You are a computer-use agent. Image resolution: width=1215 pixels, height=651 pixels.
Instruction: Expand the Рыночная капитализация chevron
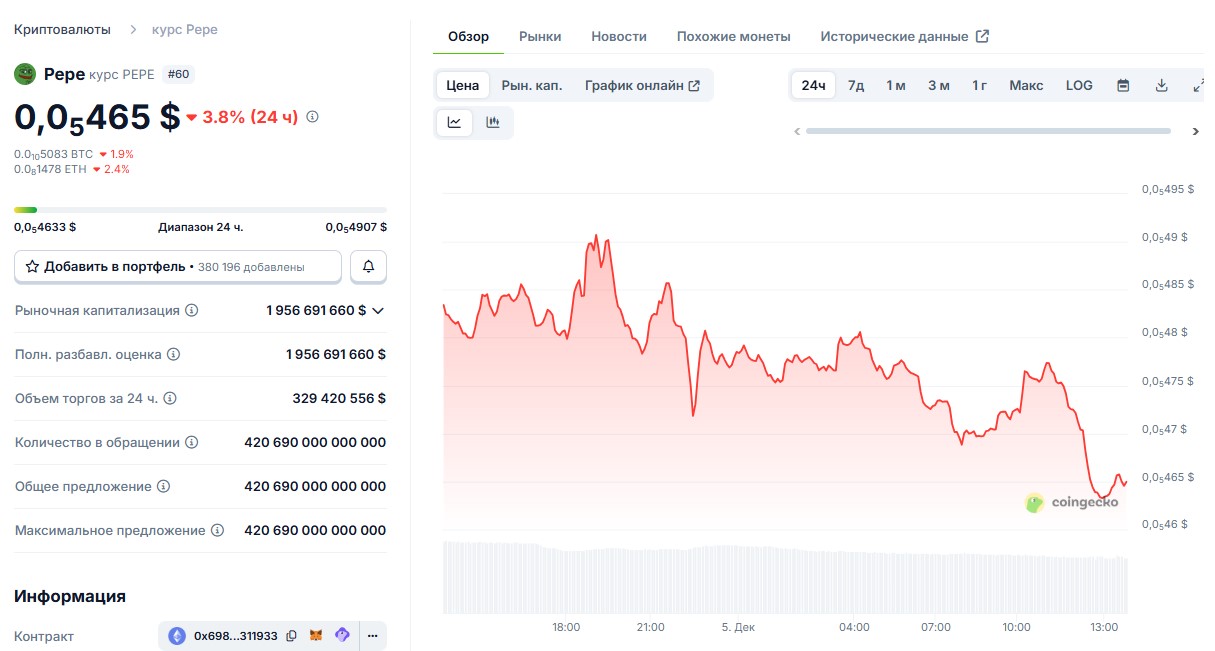378,311
